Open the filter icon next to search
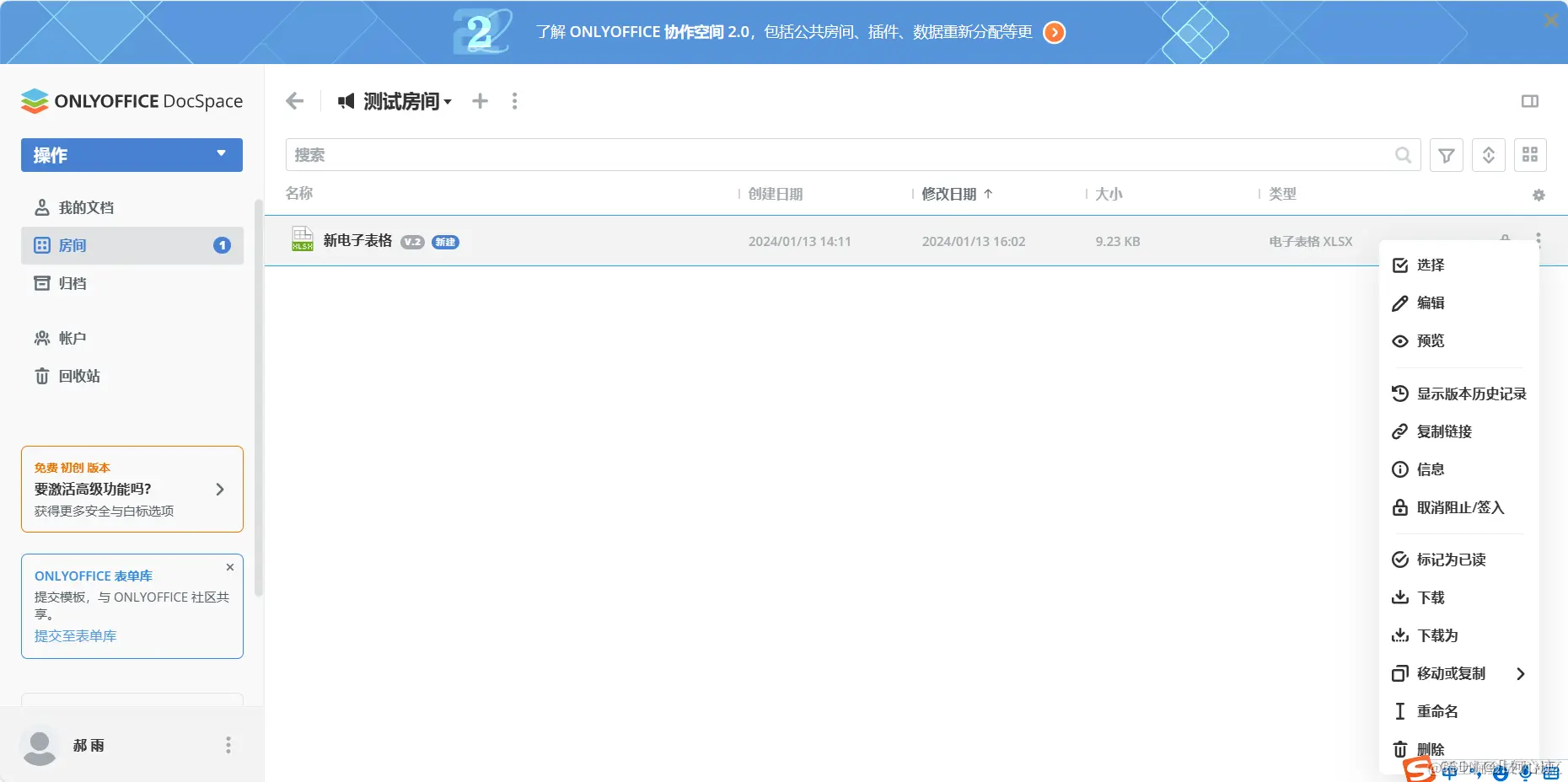The height and width of the screenshot is (782, 1568). pos(1446,154)
